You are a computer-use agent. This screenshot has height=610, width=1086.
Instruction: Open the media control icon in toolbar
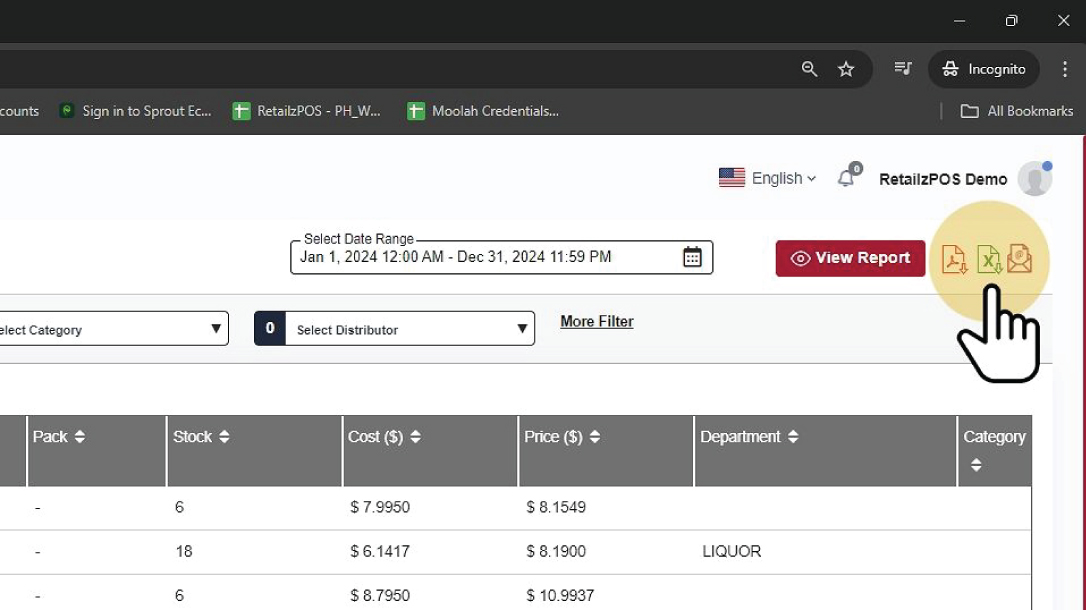pyautogui.click(x=903, y=69)
